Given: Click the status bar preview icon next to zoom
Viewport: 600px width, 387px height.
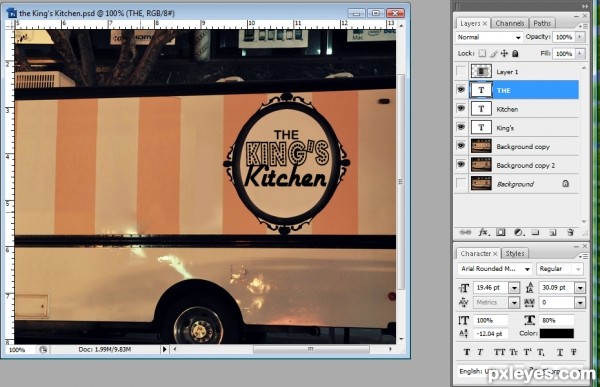Looking at the screenshot, I should tap(43, 349).
